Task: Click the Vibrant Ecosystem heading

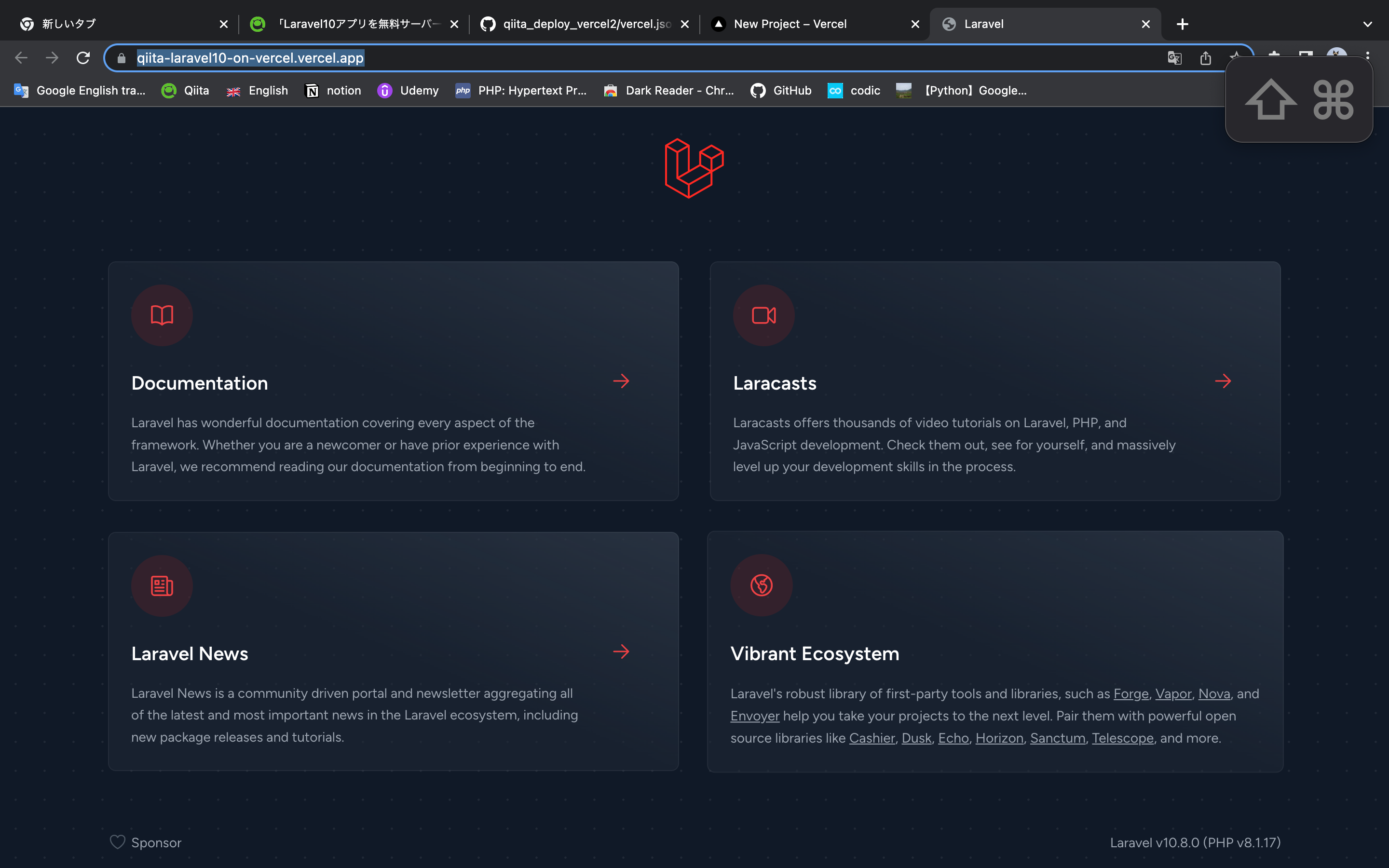Action: 815,653
